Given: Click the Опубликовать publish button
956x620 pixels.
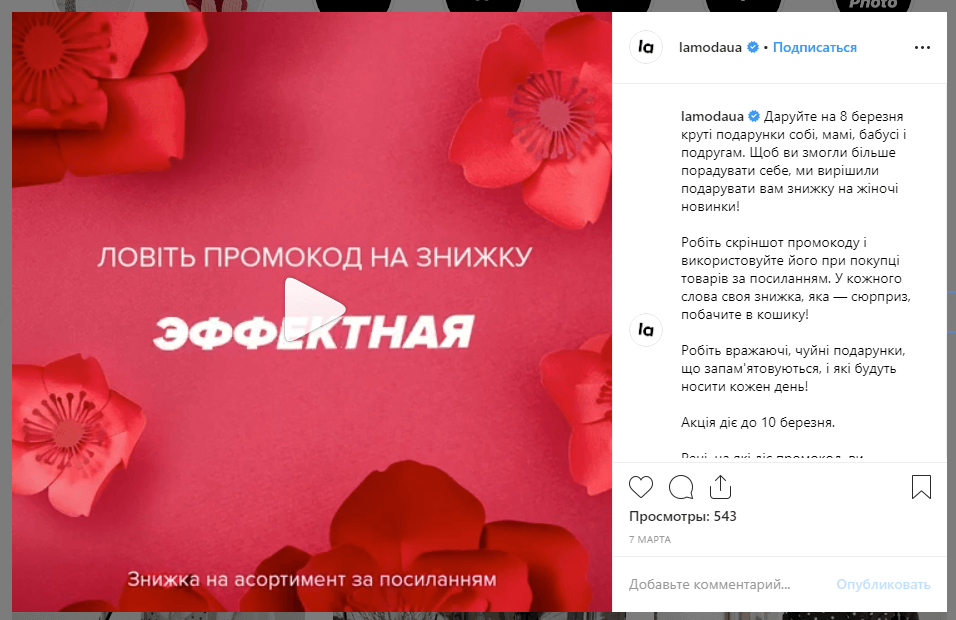Looking at the screenshot, I should [x=883, y=585].
